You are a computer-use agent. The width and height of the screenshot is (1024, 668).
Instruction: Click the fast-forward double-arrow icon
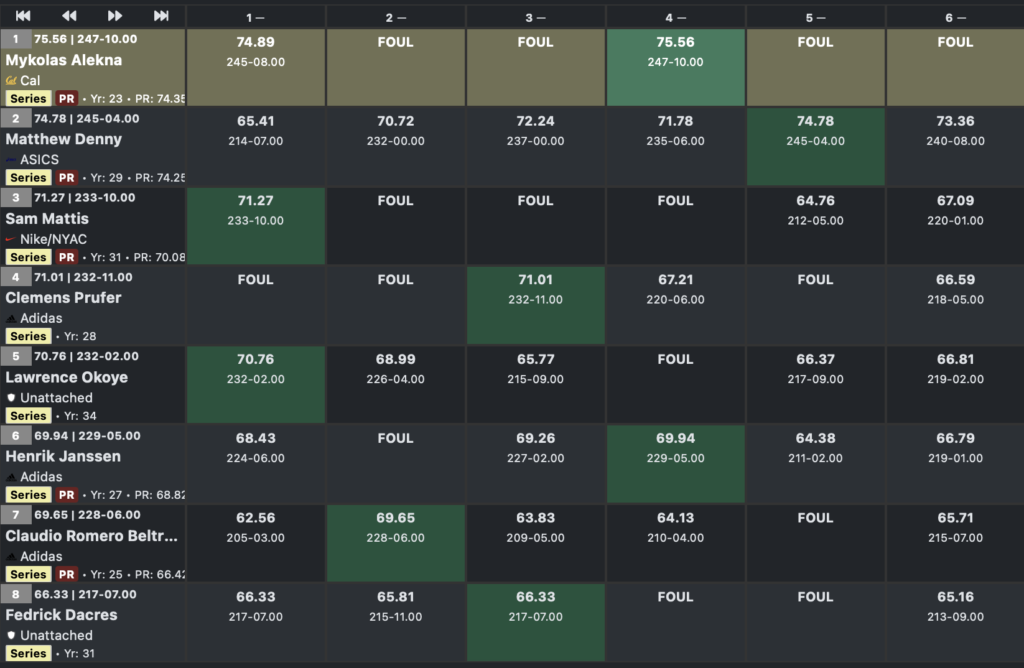click(x=115, y=16)
